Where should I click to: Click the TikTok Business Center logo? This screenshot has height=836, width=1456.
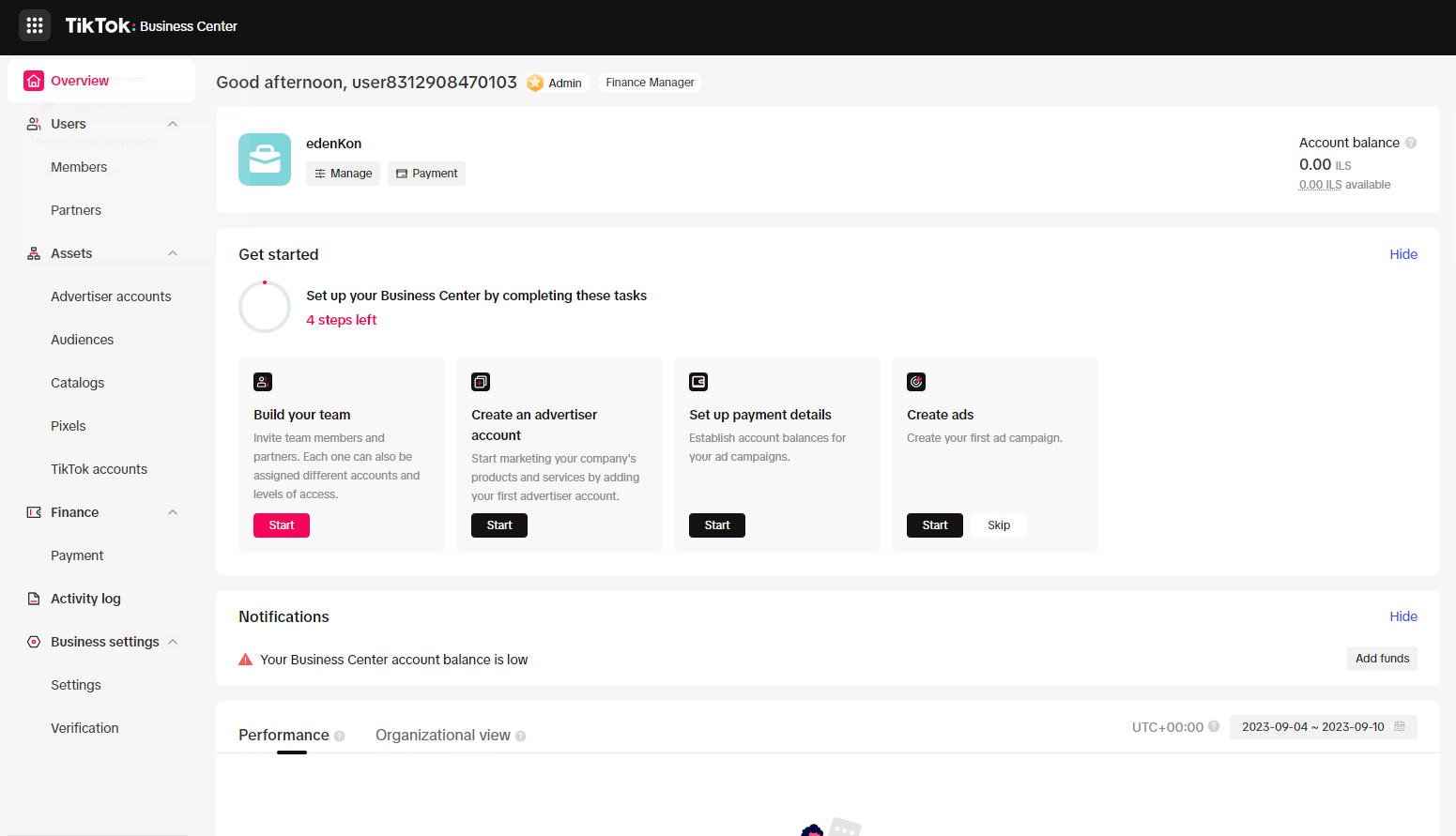coord(151,25)
